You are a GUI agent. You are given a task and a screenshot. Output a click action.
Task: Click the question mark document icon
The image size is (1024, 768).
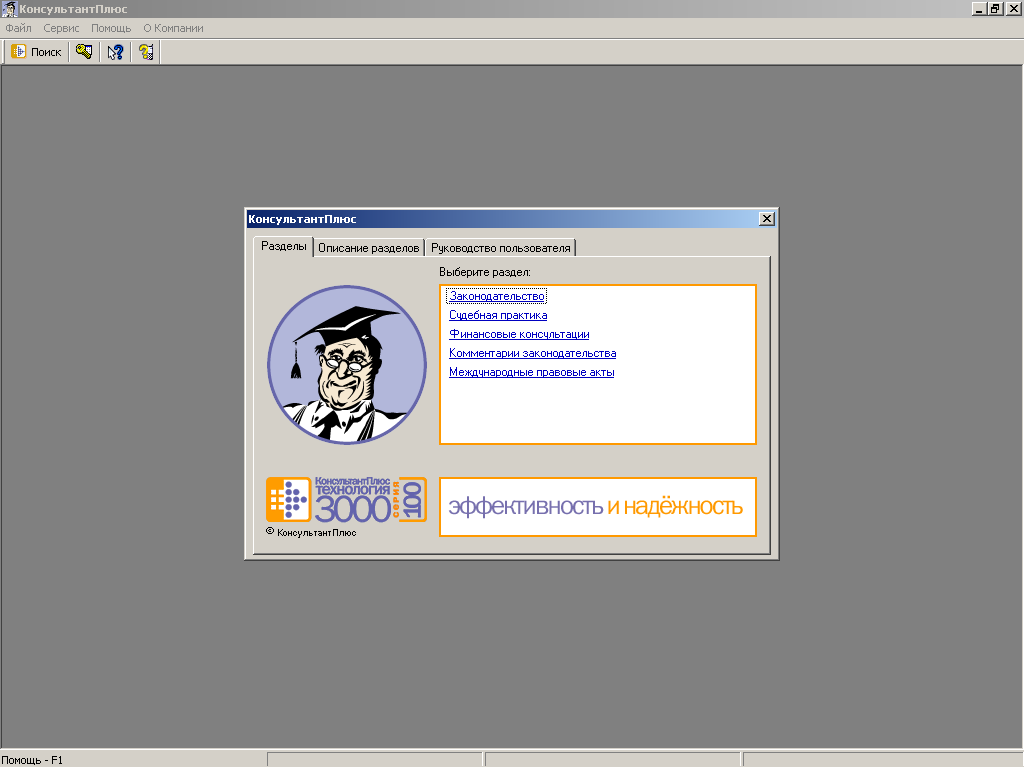[146, 52]
